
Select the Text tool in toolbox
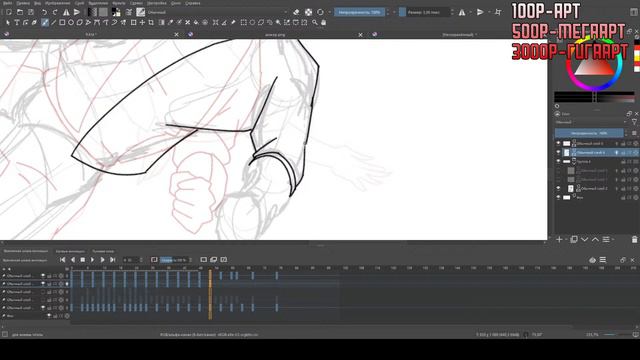tap(17, 22)
